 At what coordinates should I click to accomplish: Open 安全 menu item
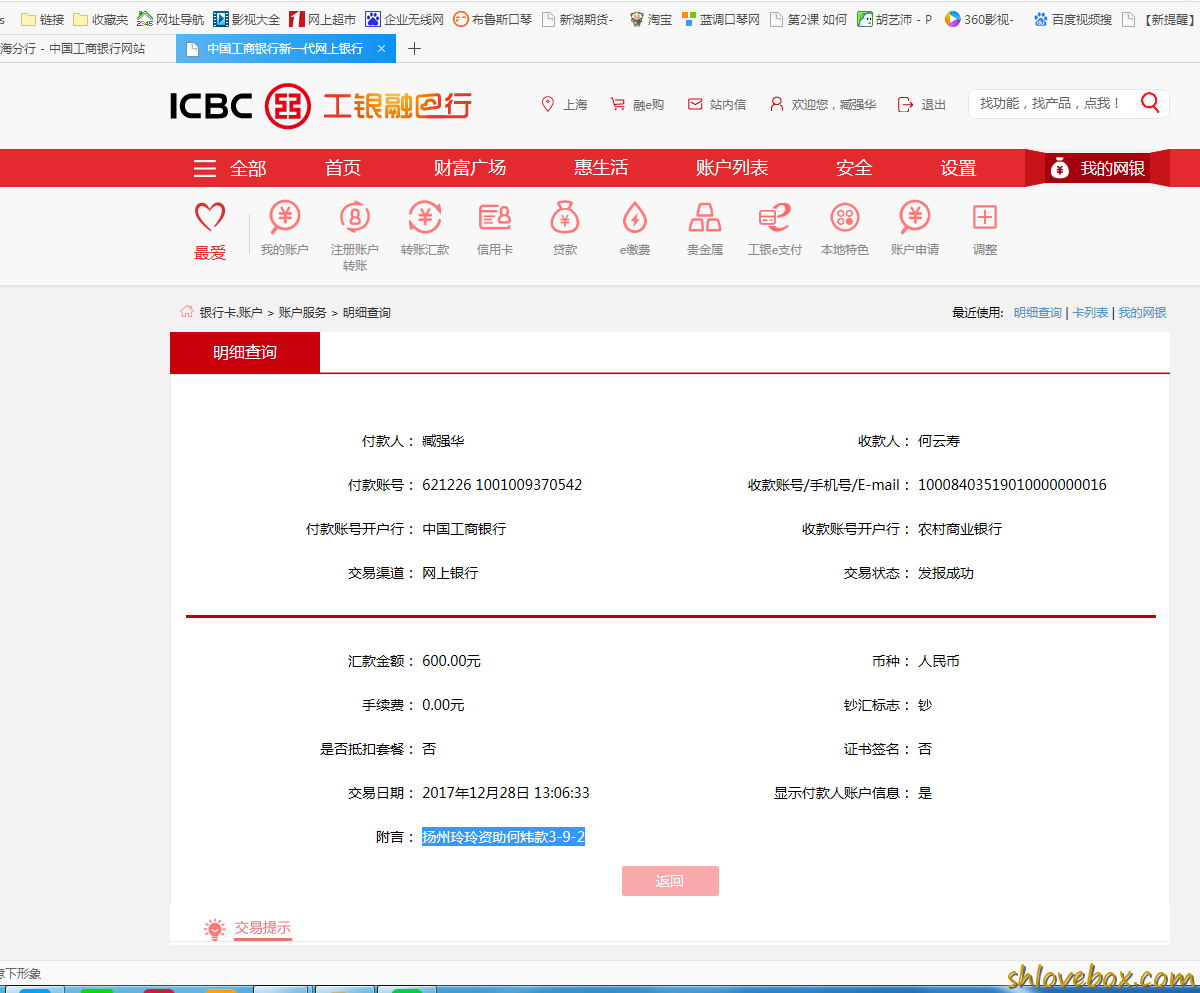pyautogui.click(x=854, y=168)
